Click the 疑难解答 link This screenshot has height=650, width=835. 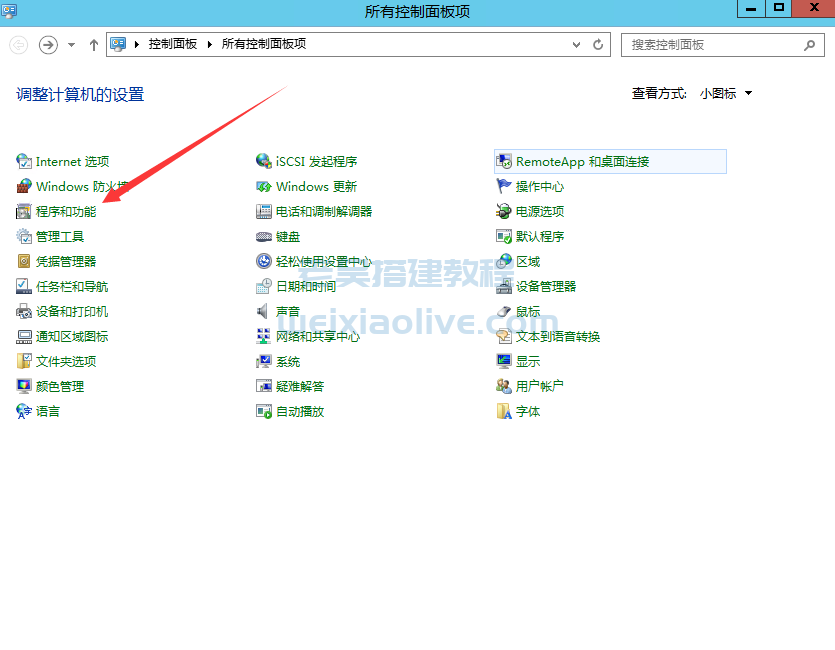(300, 387)
